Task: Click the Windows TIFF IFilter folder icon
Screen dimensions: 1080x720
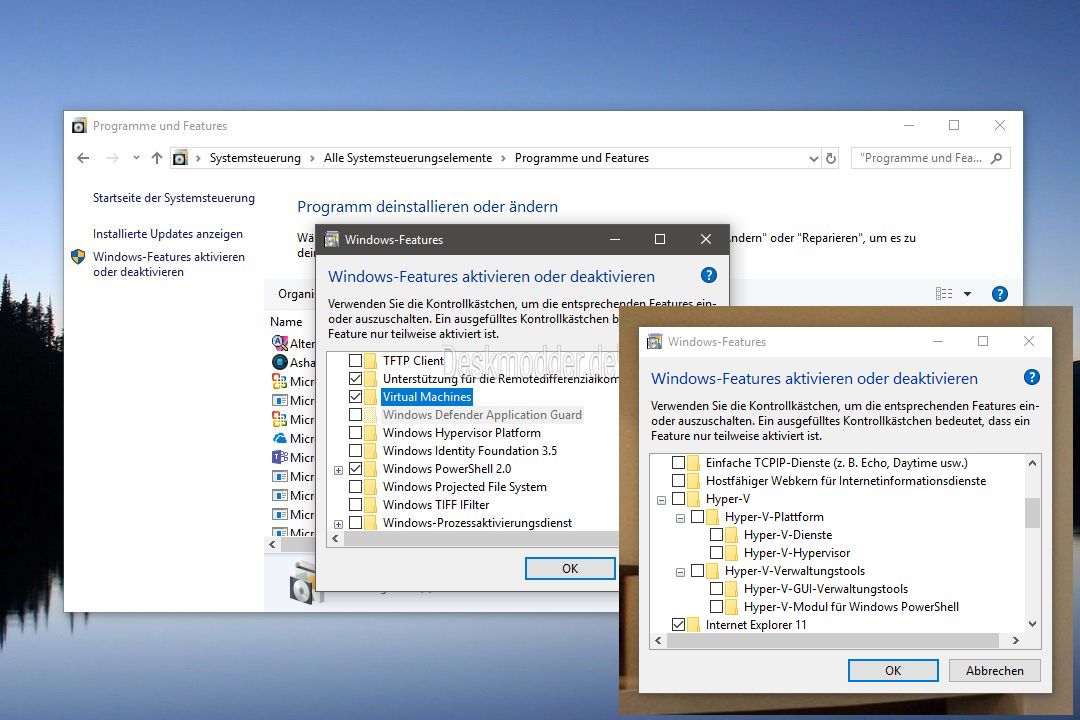Action: [371, 505]
